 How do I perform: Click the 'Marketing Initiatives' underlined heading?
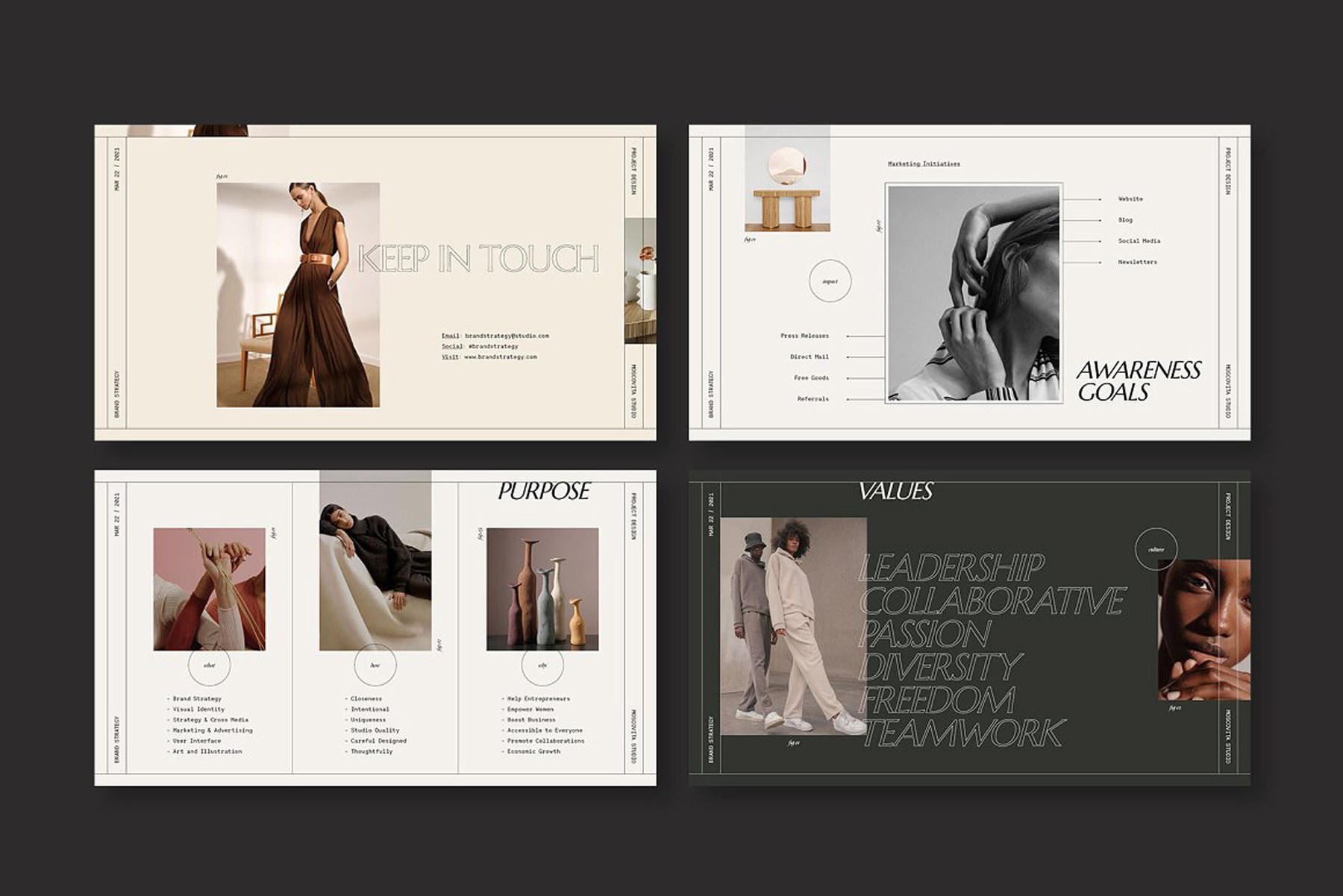click(x=924, y=163)
